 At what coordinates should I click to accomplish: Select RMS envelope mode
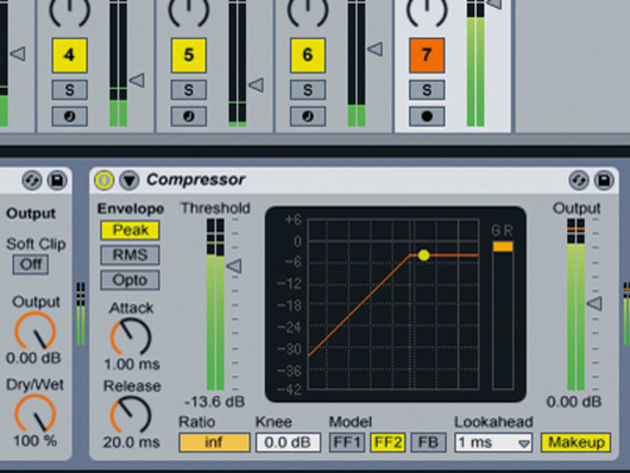point(130,255)
